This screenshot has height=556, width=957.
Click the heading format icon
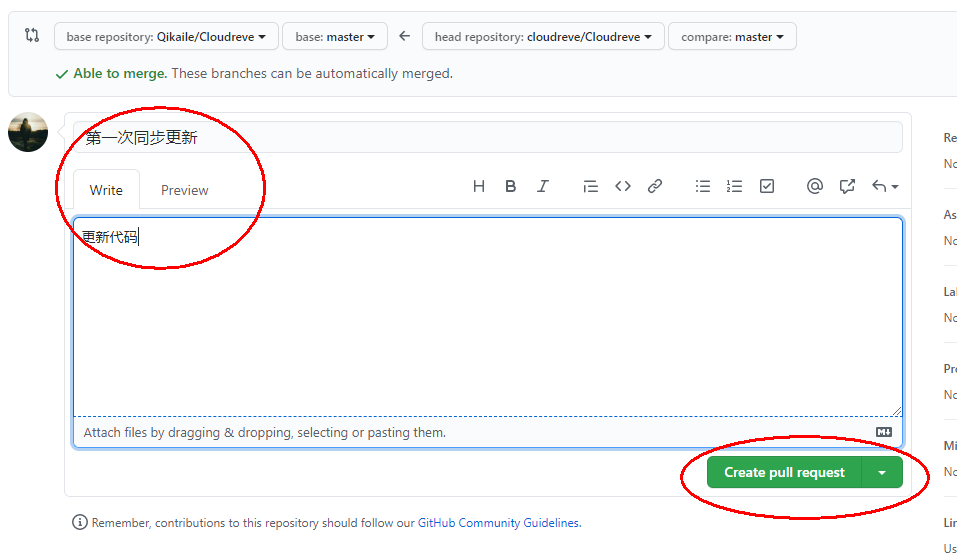479,186
